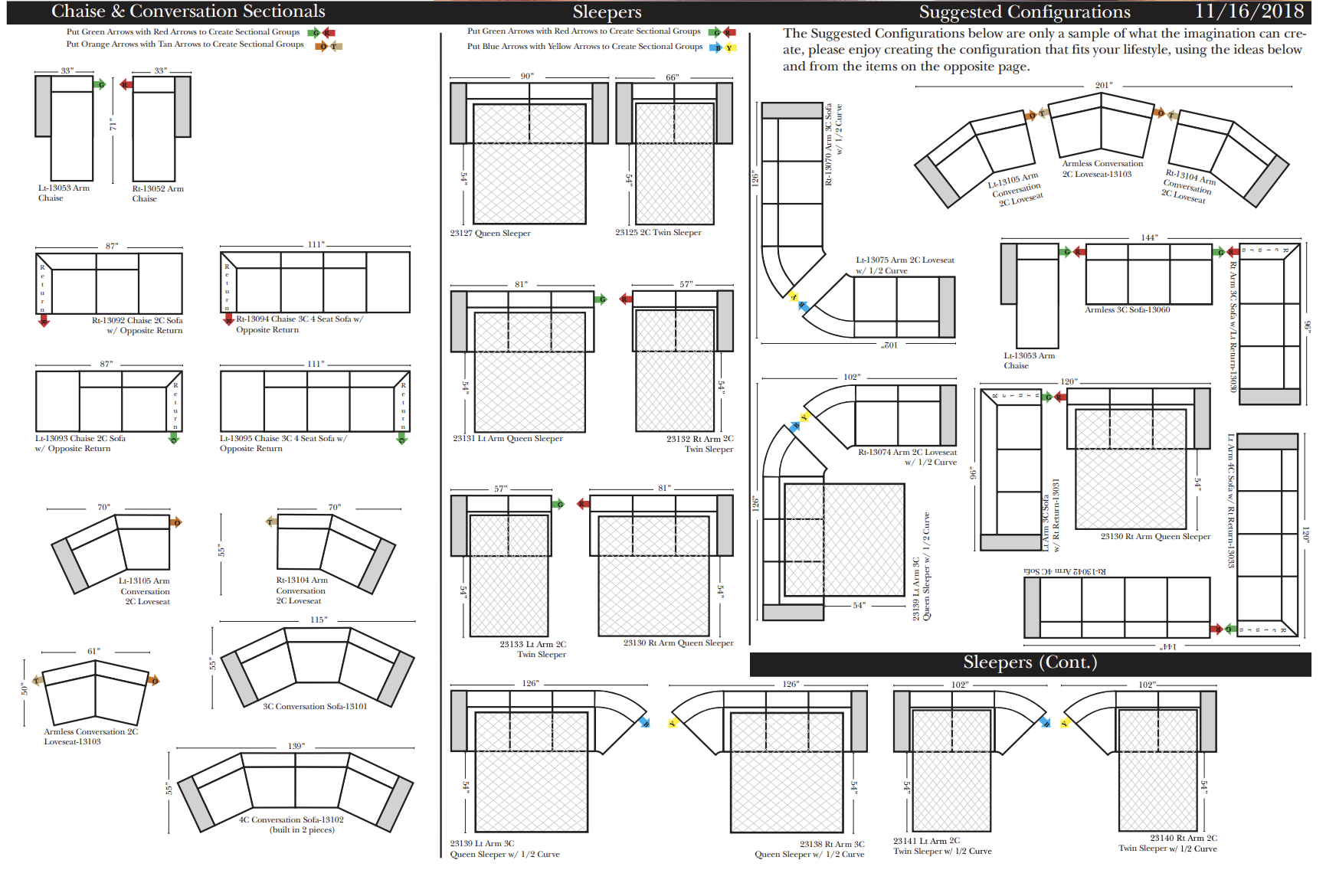Click blue arrow icon in Sleepers legend
This screenshot has width=1326, height=896.
point(715,47)
